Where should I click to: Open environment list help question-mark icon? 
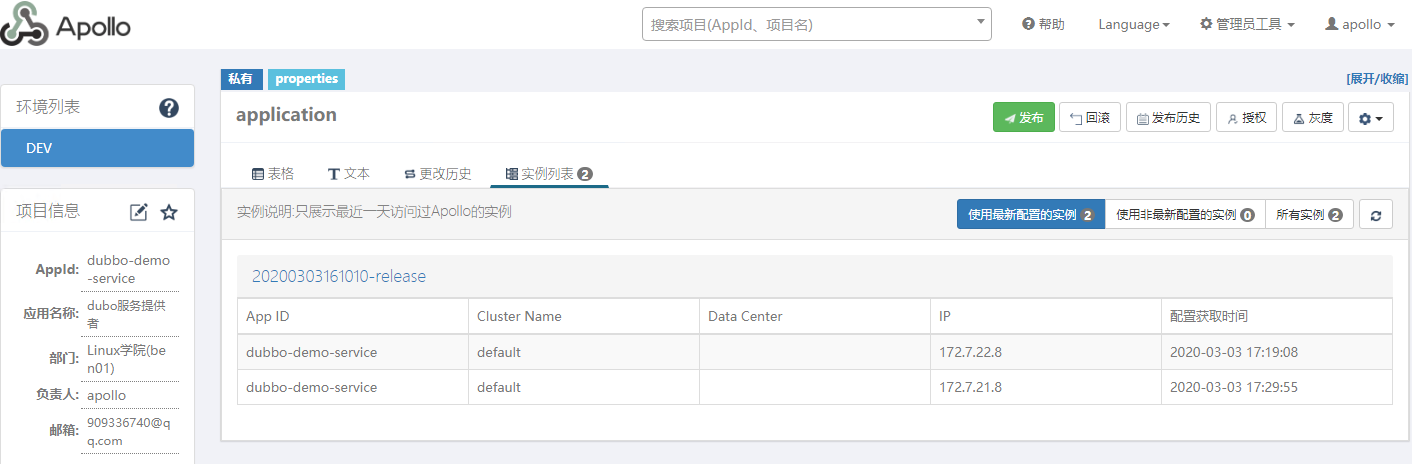(x=169, y=108)
